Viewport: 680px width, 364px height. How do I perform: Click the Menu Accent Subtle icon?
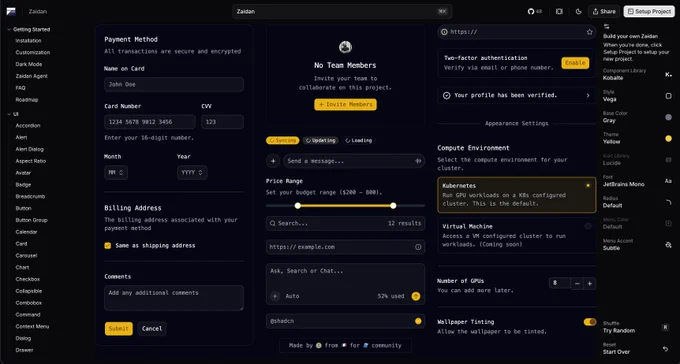click(x=668, y=245)
